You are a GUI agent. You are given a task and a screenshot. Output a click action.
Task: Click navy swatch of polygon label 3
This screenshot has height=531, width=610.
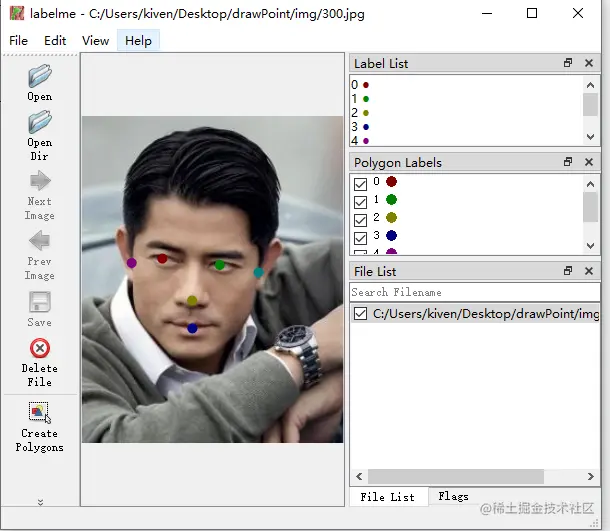(391, 235)
